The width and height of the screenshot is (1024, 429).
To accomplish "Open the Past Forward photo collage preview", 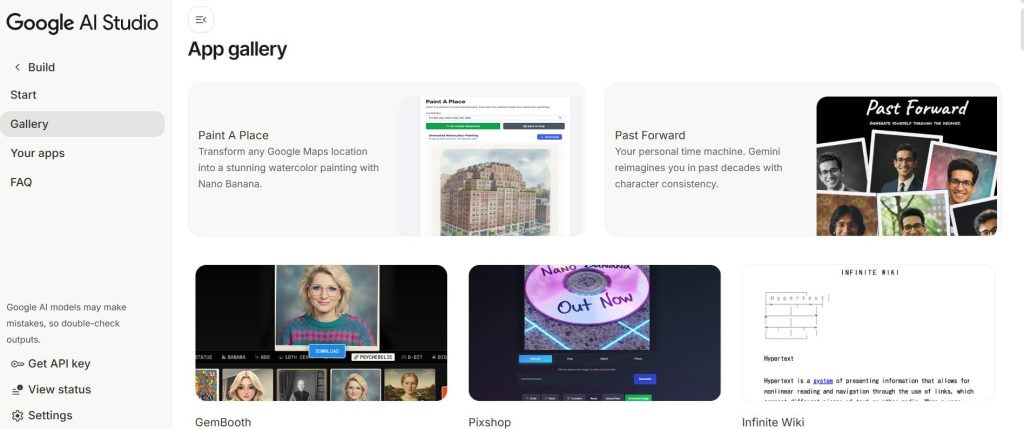I will click(906, 166).
